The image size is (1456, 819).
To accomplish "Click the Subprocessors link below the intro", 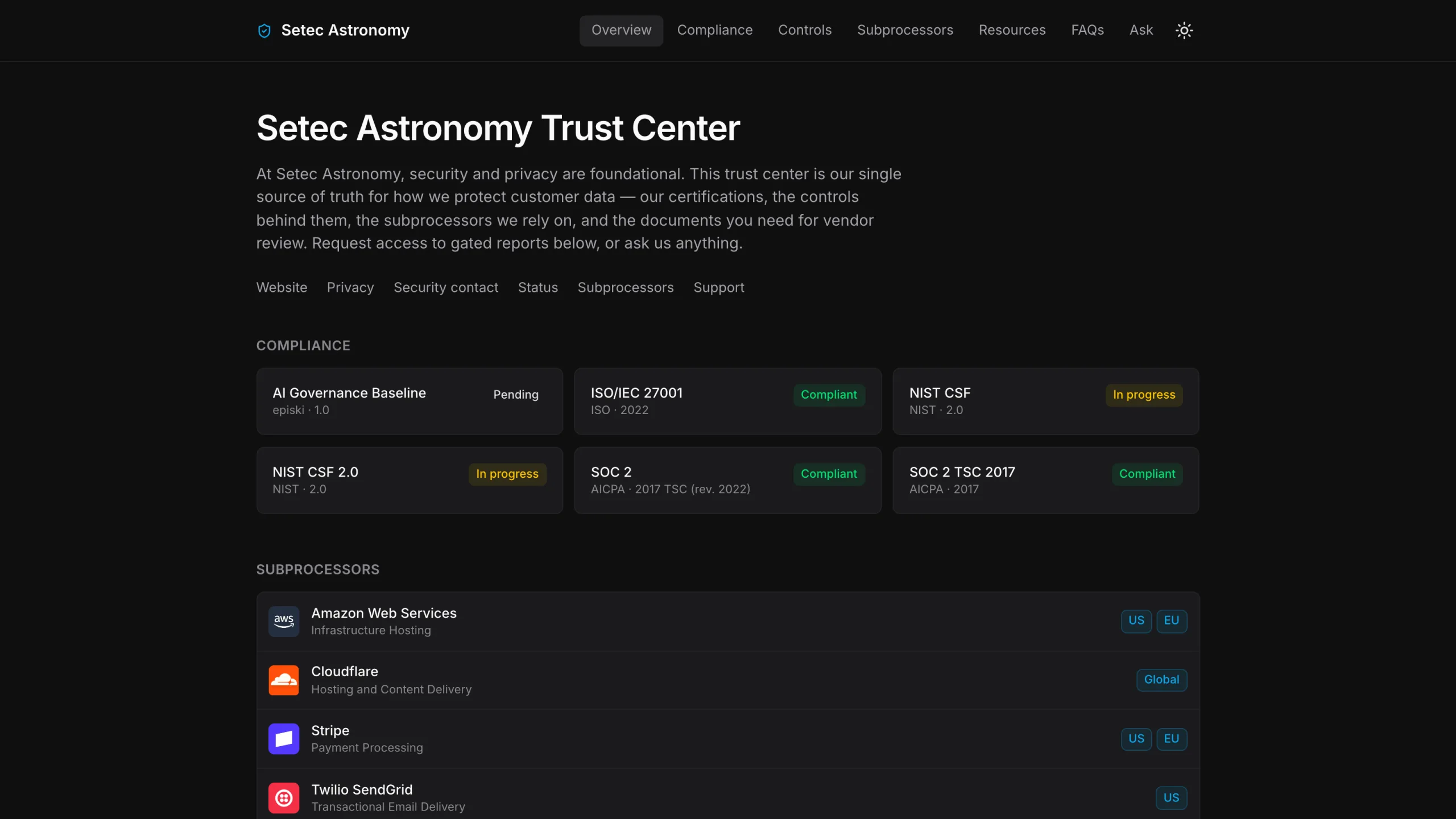I will pyautogui.click(x=626, y=288).
